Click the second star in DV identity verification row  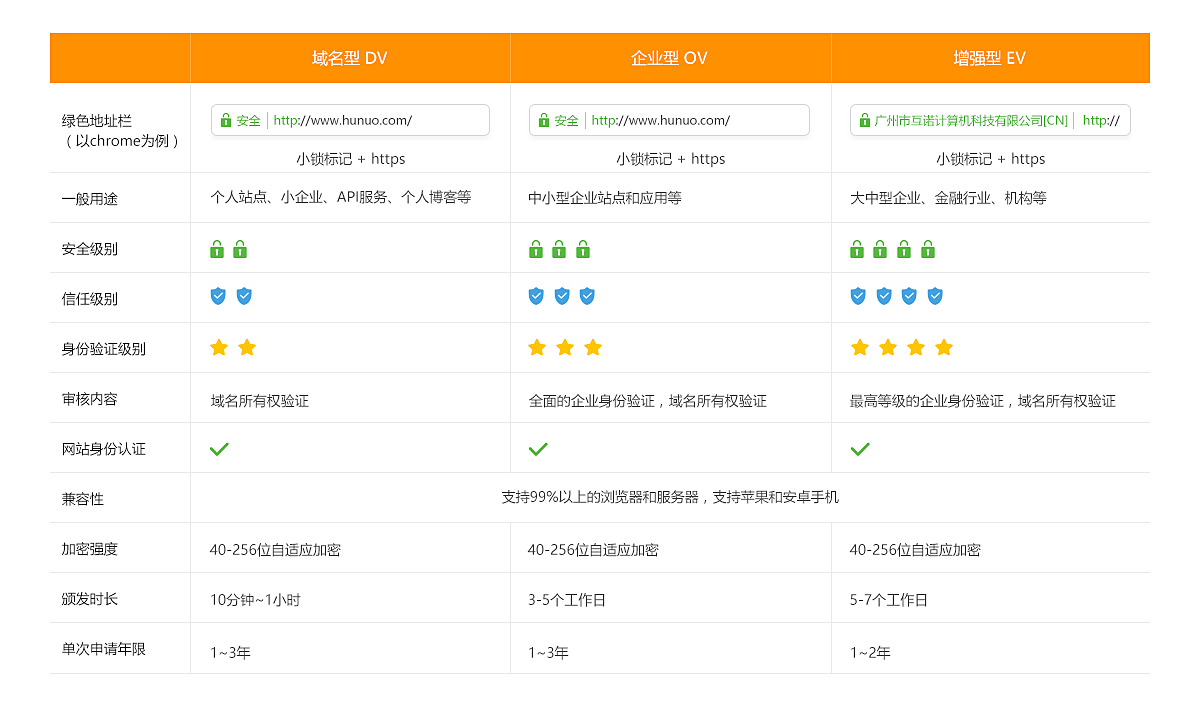247,347
